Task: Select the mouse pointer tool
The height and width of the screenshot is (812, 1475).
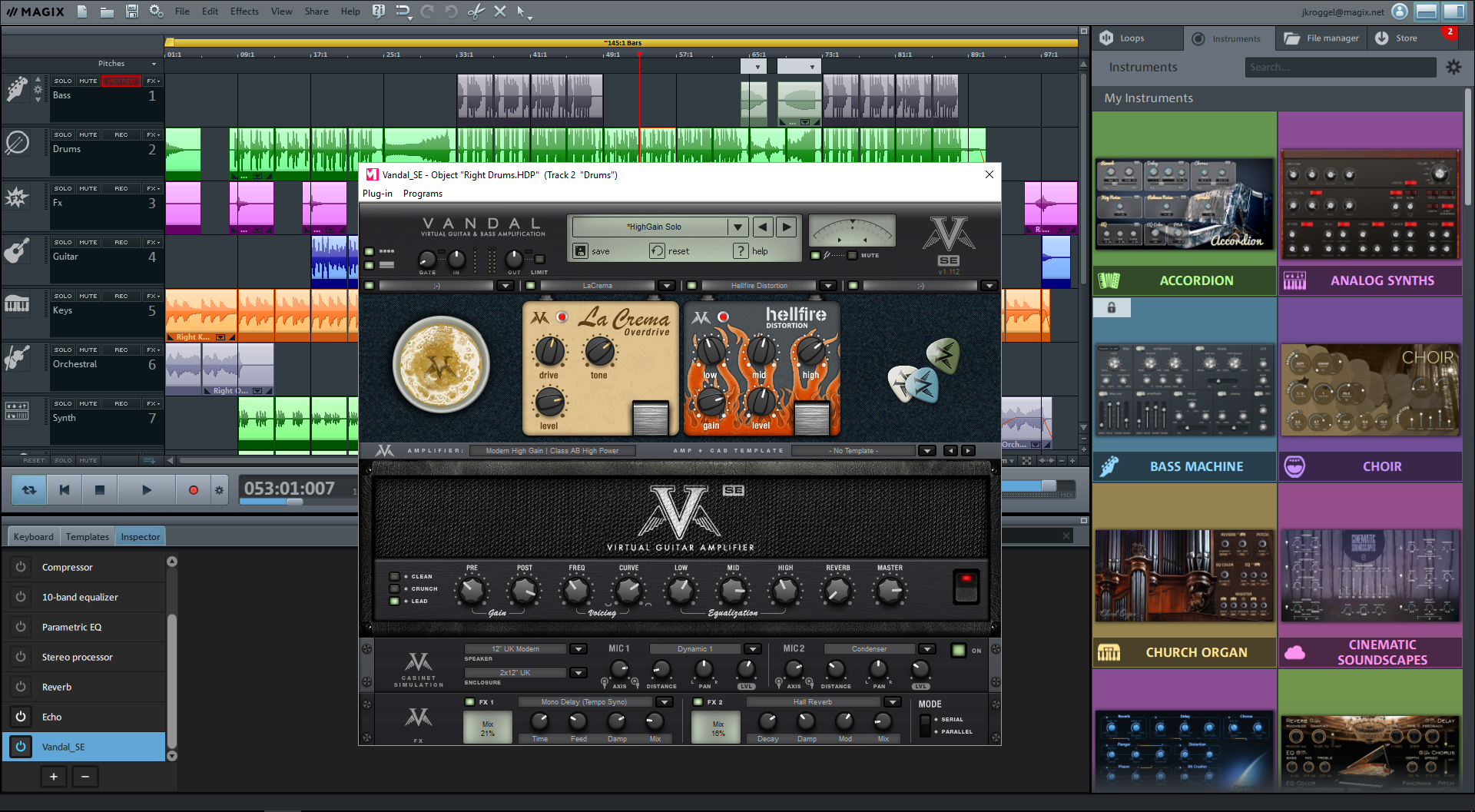Action: [519, 12]
